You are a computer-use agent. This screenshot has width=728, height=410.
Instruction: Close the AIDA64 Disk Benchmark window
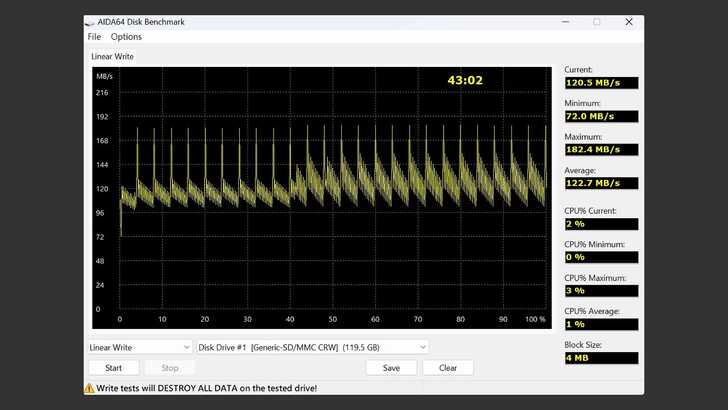coord(629,22)
